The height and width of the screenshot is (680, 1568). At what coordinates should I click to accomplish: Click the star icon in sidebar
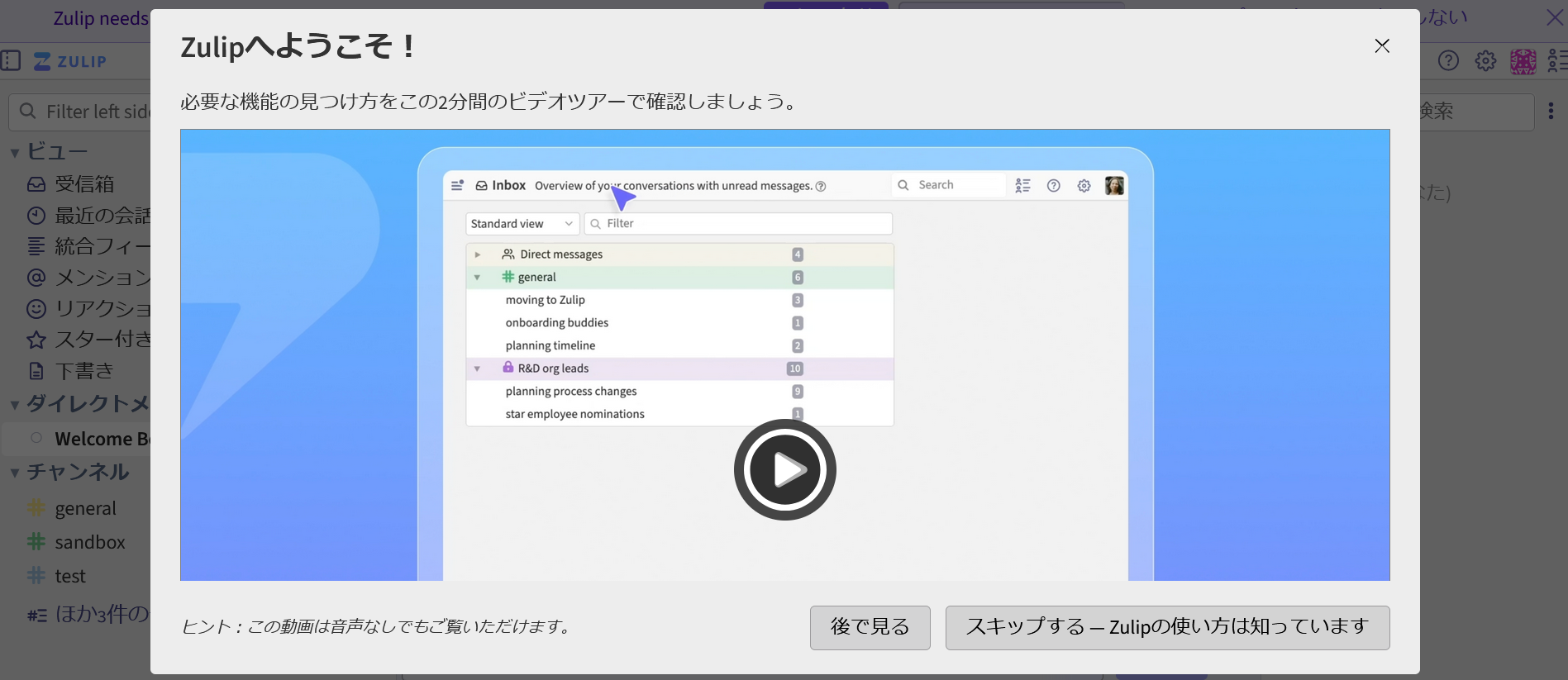click(36, 340)
